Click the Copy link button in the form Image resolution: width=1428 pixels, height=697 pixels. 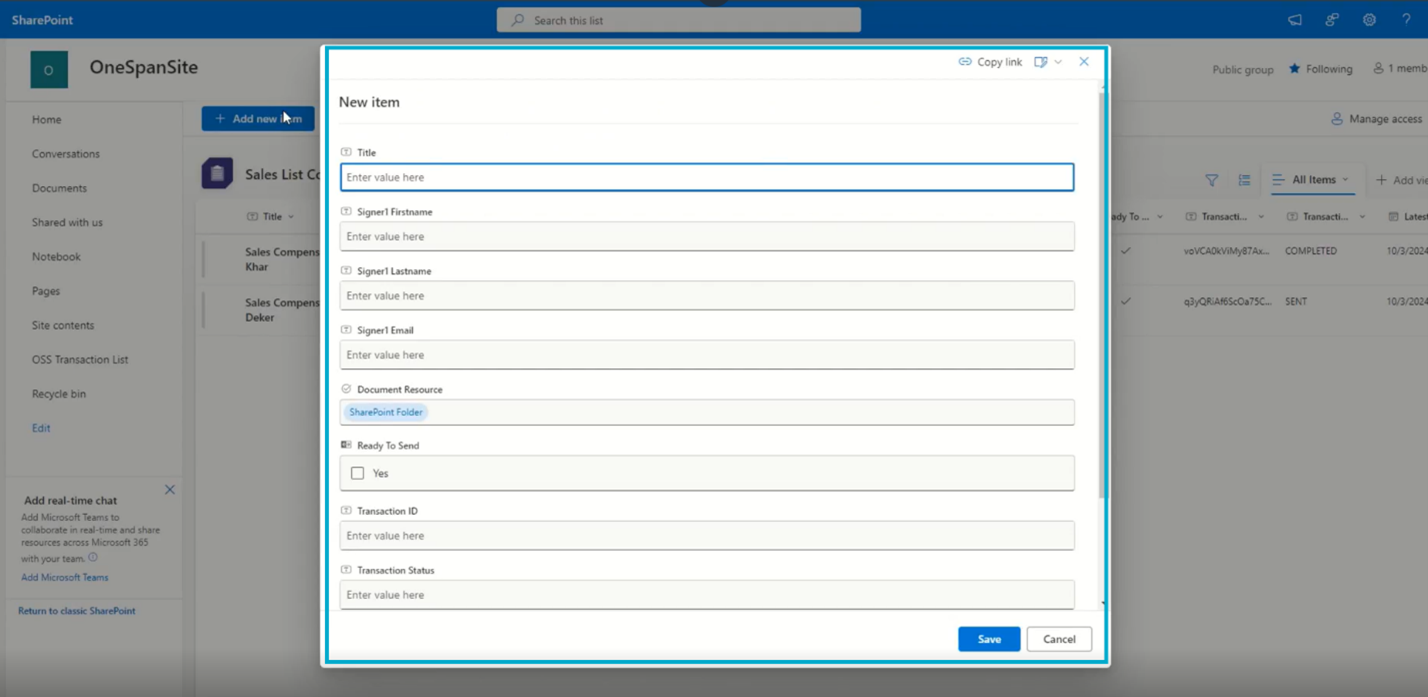pos(990,62)
